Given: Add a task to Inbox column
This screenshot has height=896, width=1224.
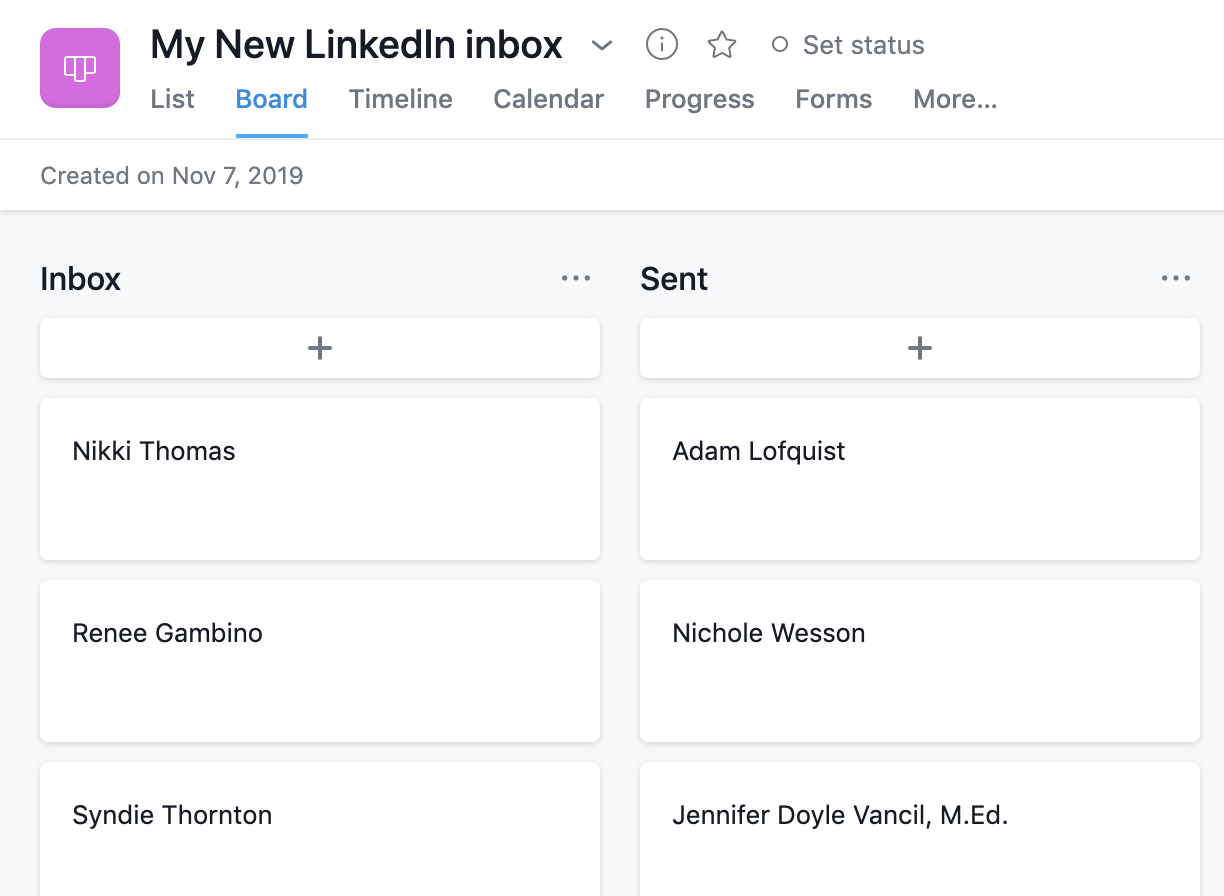Looking at the screenshot, I should 320,348.
